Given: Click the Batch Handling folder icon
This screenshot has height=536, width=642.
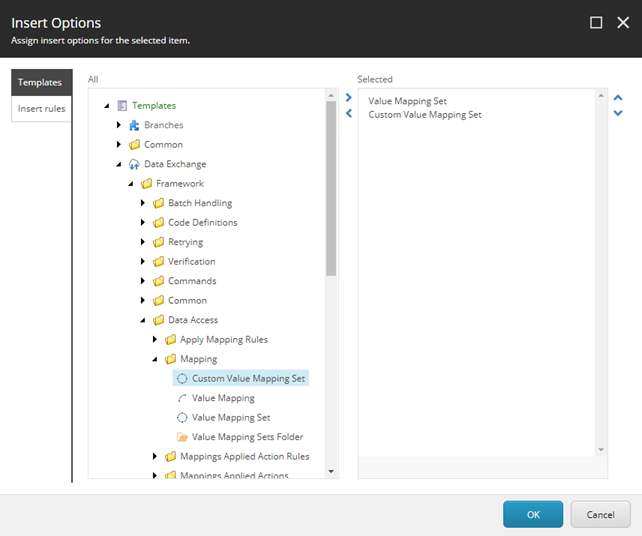Looking at the screenshot, I should coord(158,203).
